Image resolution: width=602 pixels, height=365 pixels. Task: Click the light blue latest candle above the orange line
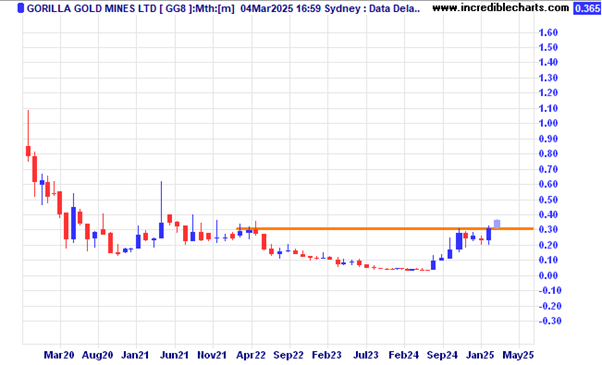(497, 224)
